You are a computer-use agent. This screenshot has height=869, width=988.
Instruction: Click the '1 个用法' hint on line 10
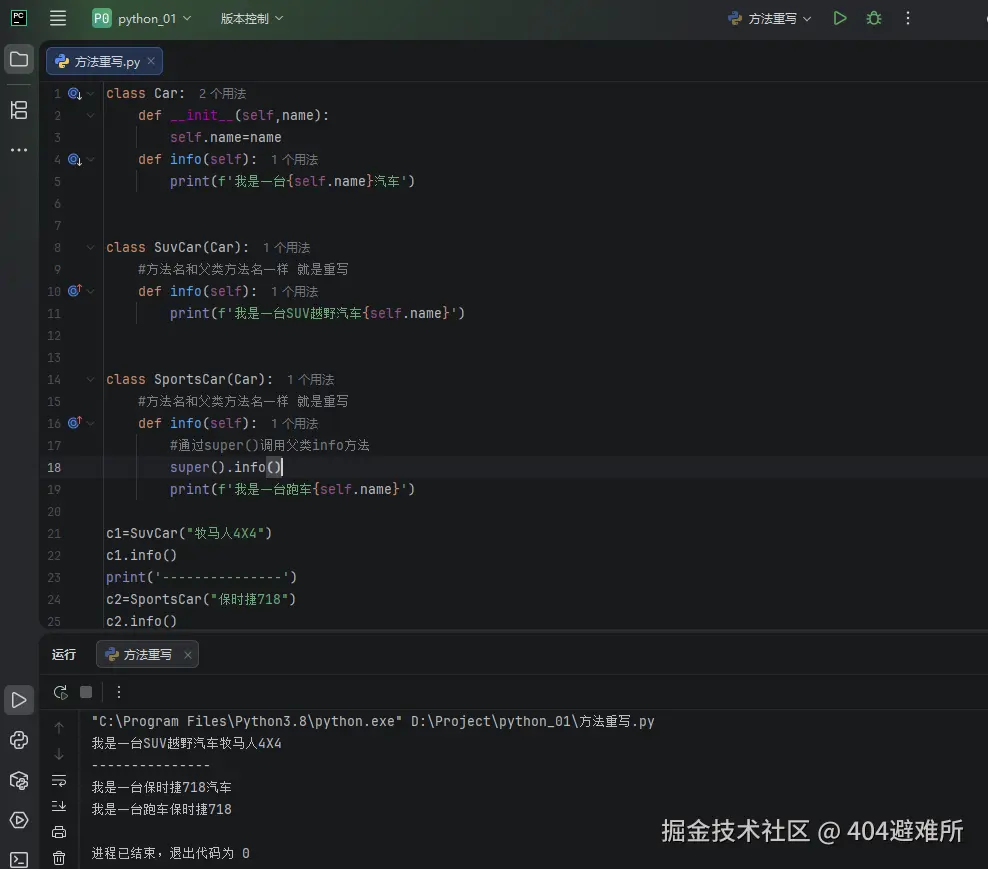click(294, 291)
